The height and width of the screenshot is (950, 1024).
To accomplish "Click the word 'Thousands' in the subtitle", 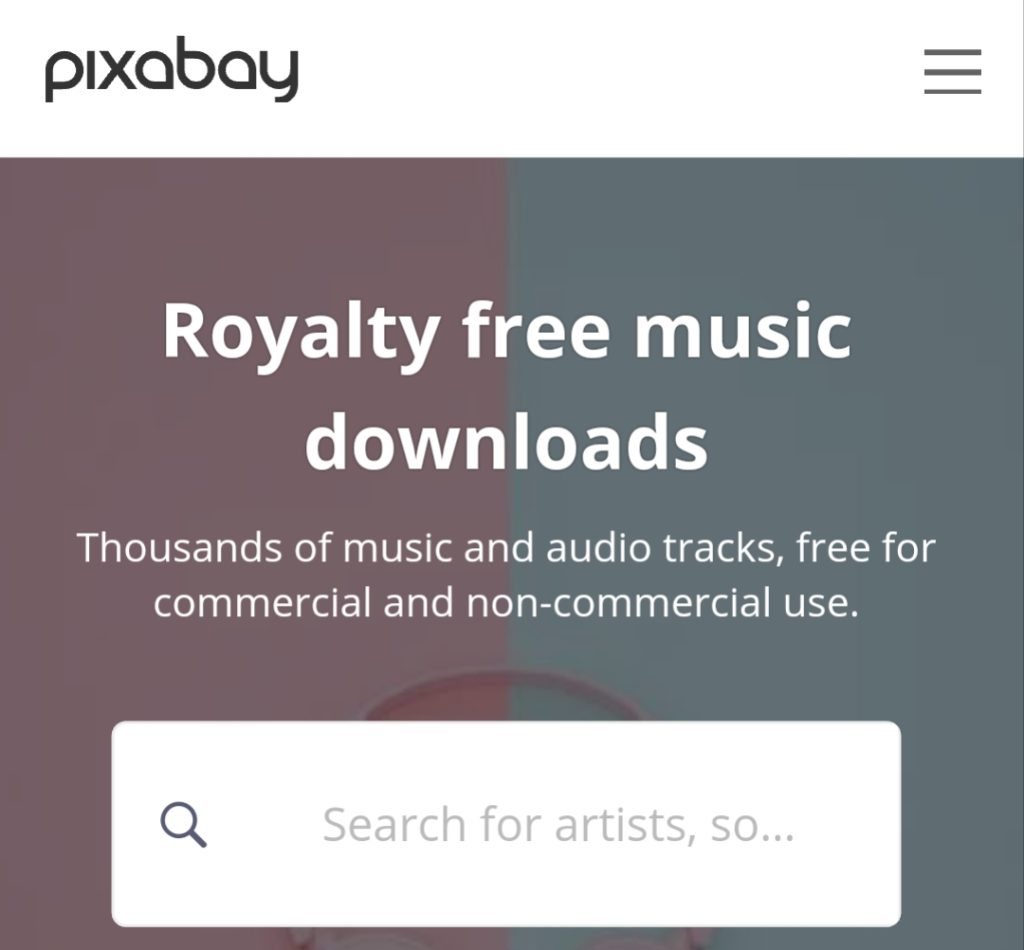I will tap(180, 547).
